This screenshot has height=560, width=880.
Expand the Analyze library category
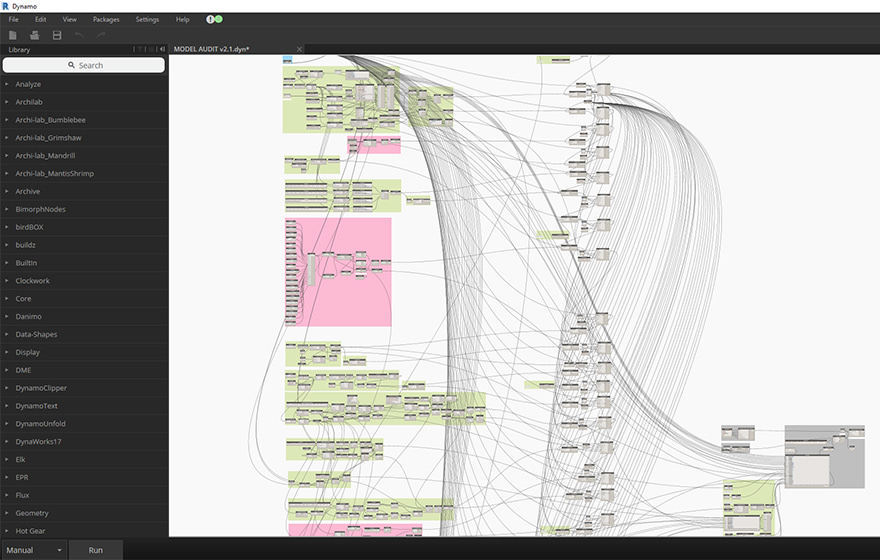84,84
